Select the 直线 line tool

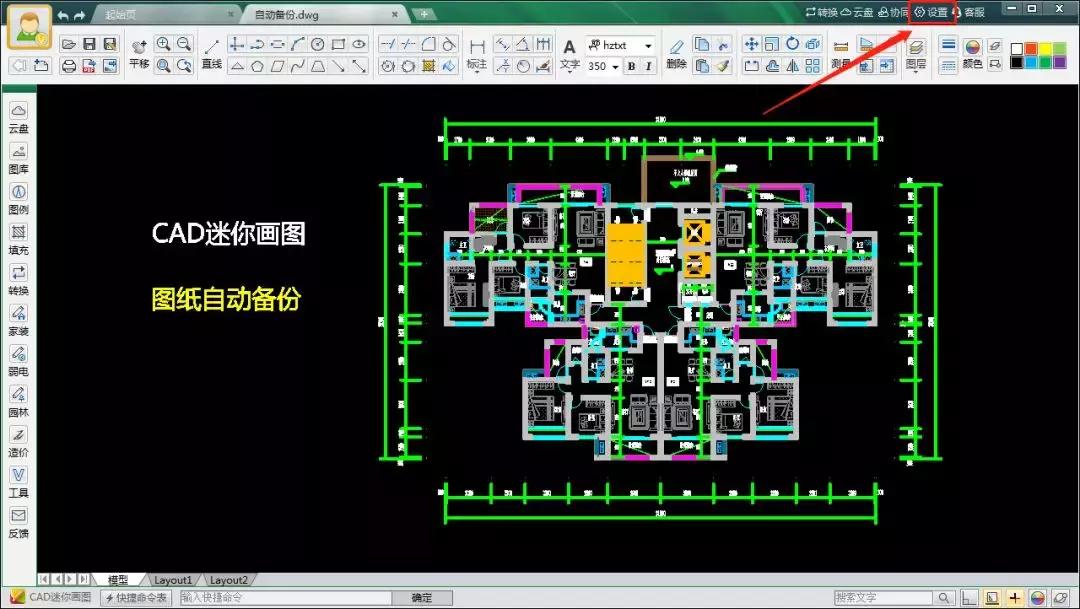[212, 54]
